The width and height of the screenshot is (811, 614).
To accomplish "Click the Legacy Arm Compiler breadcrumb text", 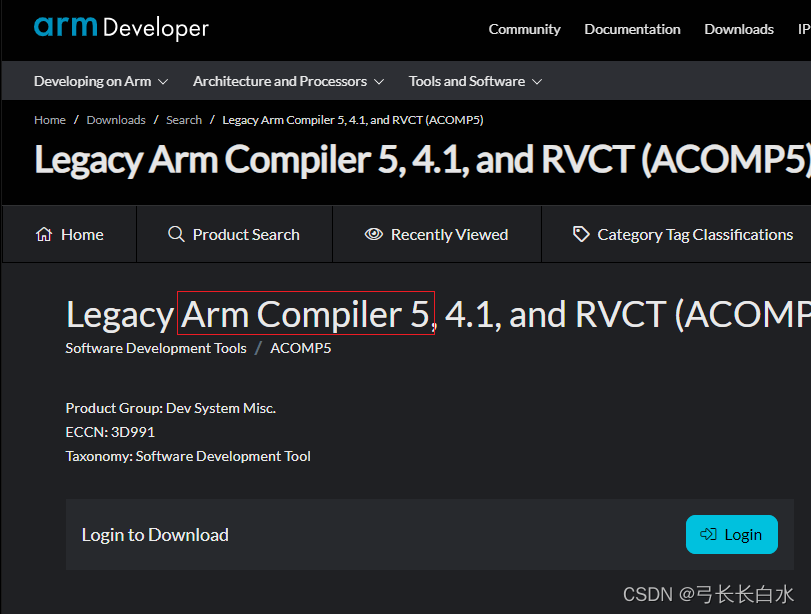I will [x=353, y=120].
